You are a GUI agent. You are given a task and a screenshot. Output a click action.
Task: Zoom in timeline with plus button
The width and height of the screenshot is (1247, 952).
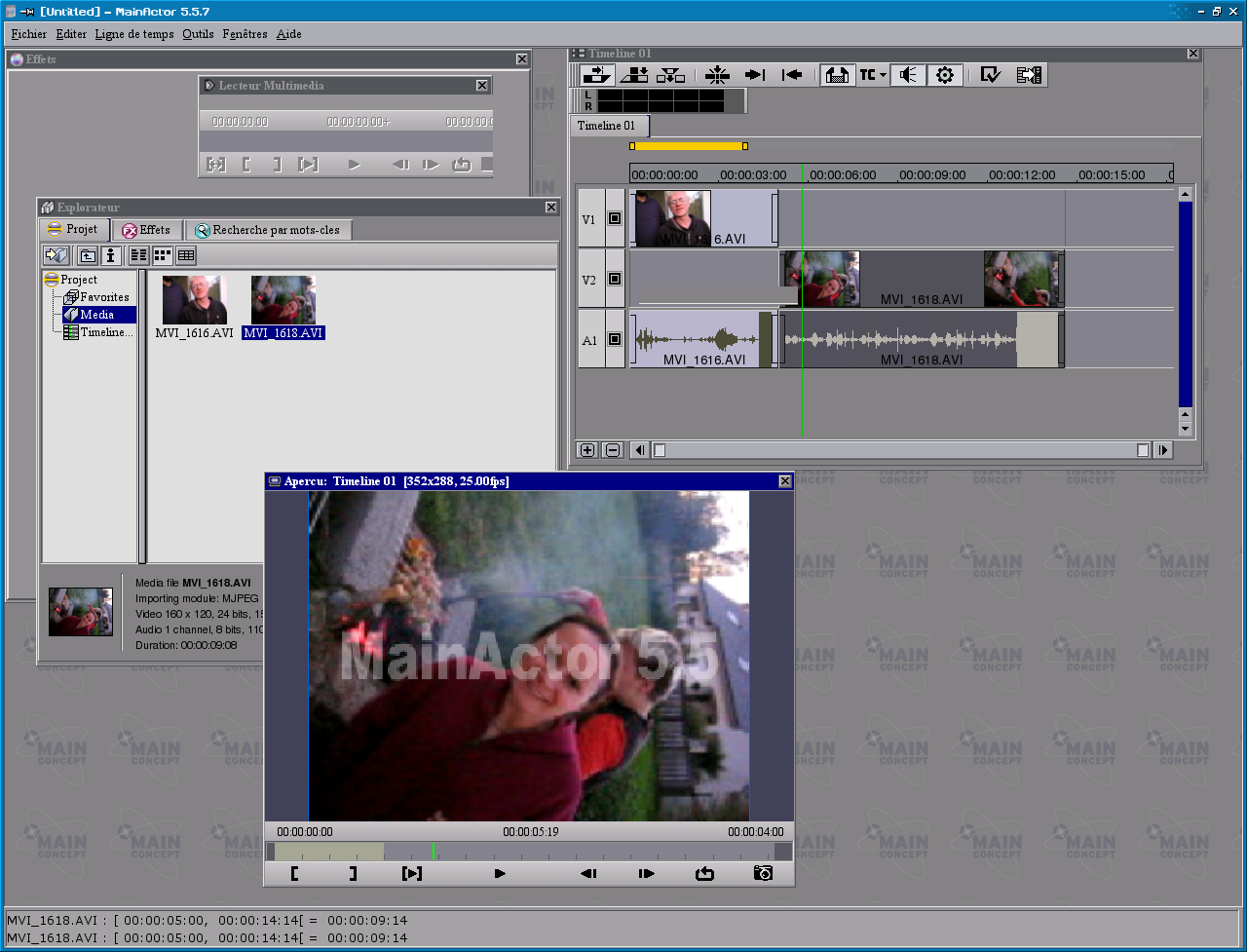587,450
